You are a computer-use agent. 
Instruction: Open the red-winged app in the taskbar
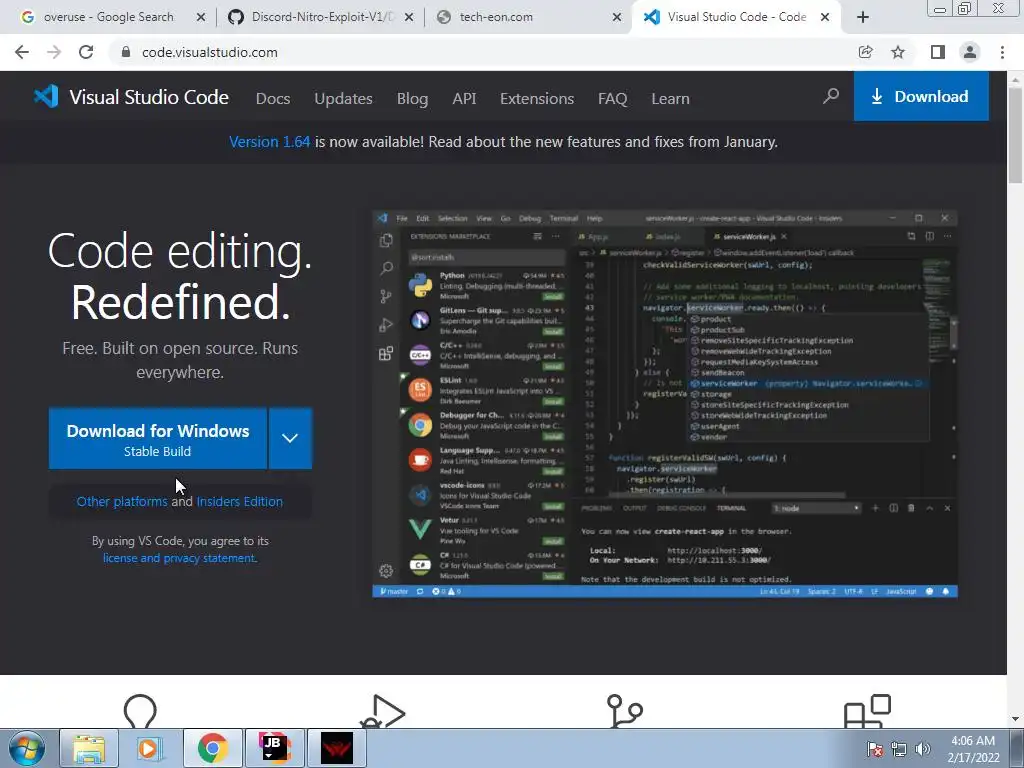click(337, 748)
